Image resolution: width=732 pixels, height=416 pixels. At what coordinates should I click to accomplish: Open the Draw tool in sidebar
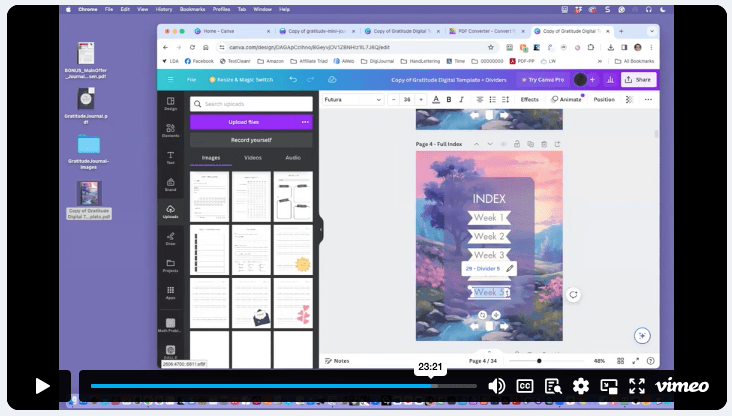[x=170, y=238]
